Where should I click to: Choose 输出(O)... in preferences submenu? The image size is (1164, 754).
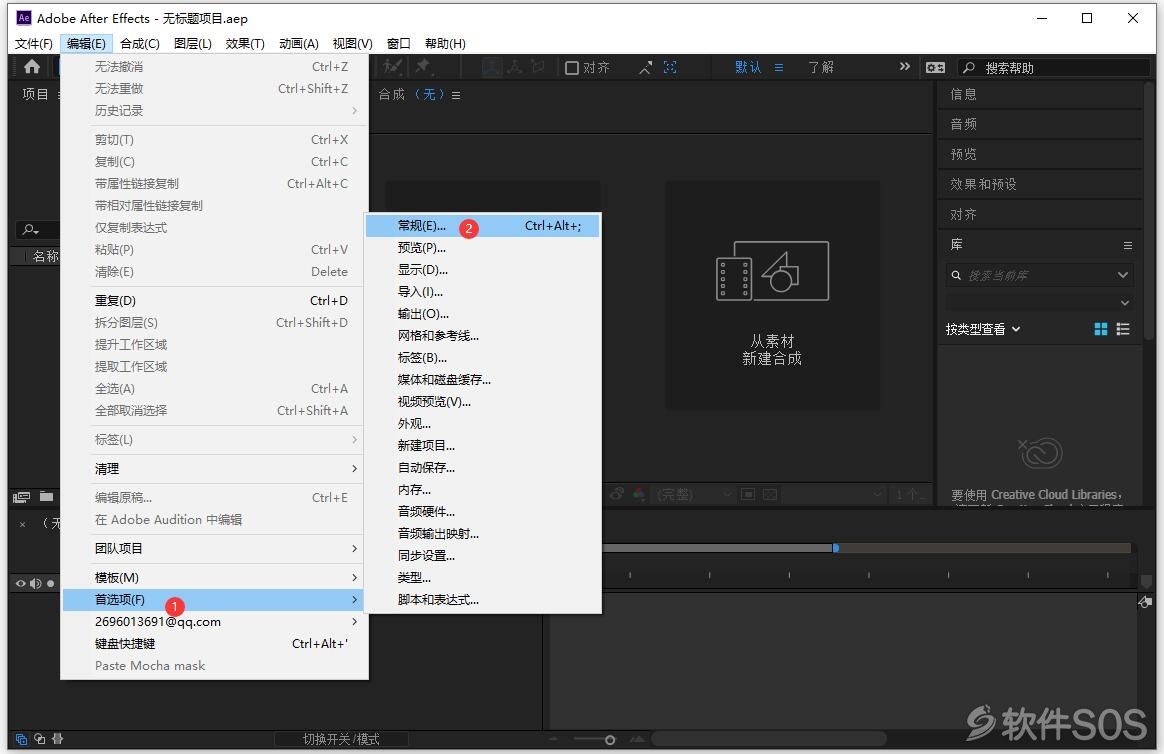[x=483, y=314]
